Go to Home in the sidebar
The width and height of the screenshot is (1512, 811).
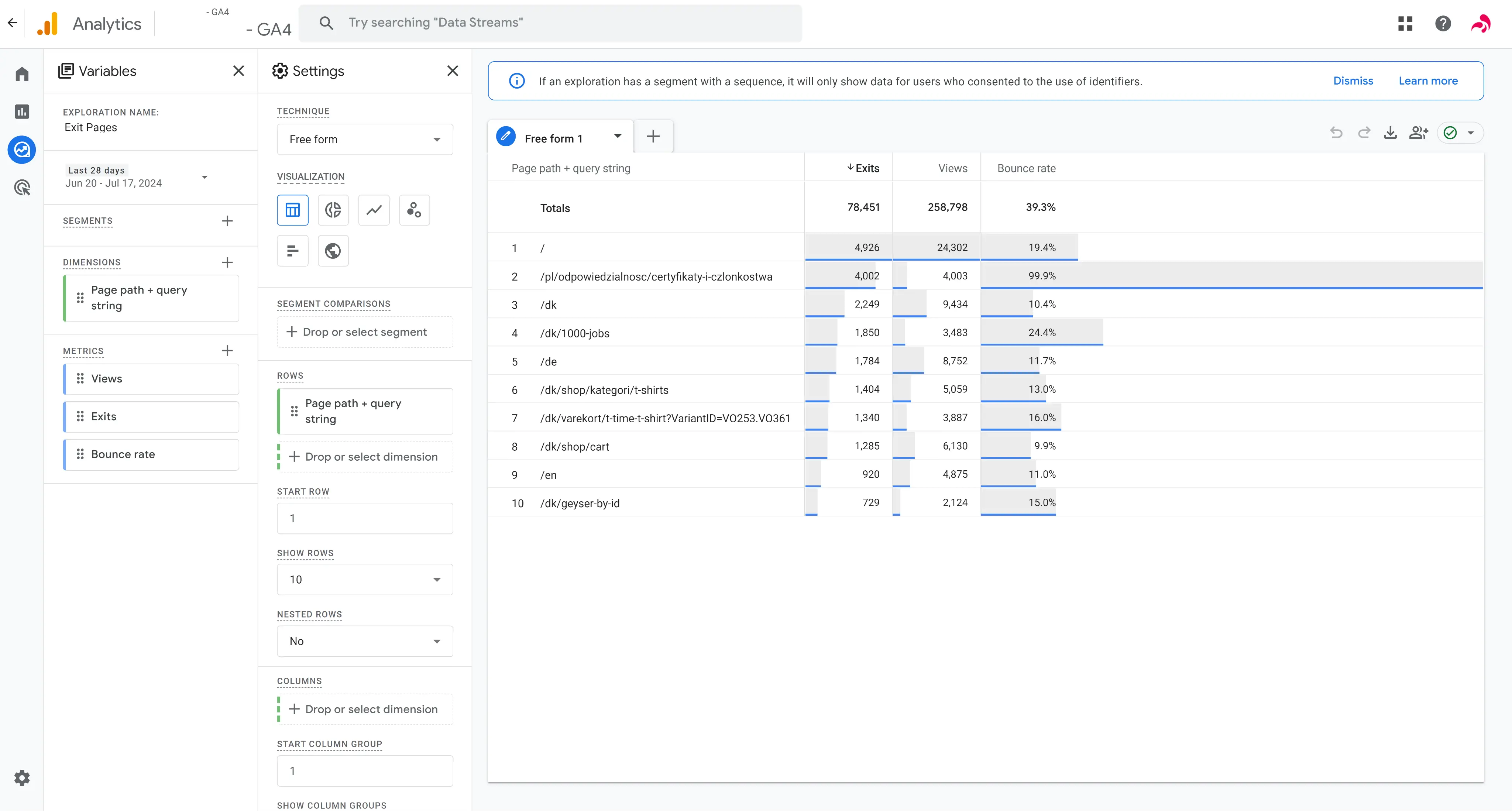22,74
